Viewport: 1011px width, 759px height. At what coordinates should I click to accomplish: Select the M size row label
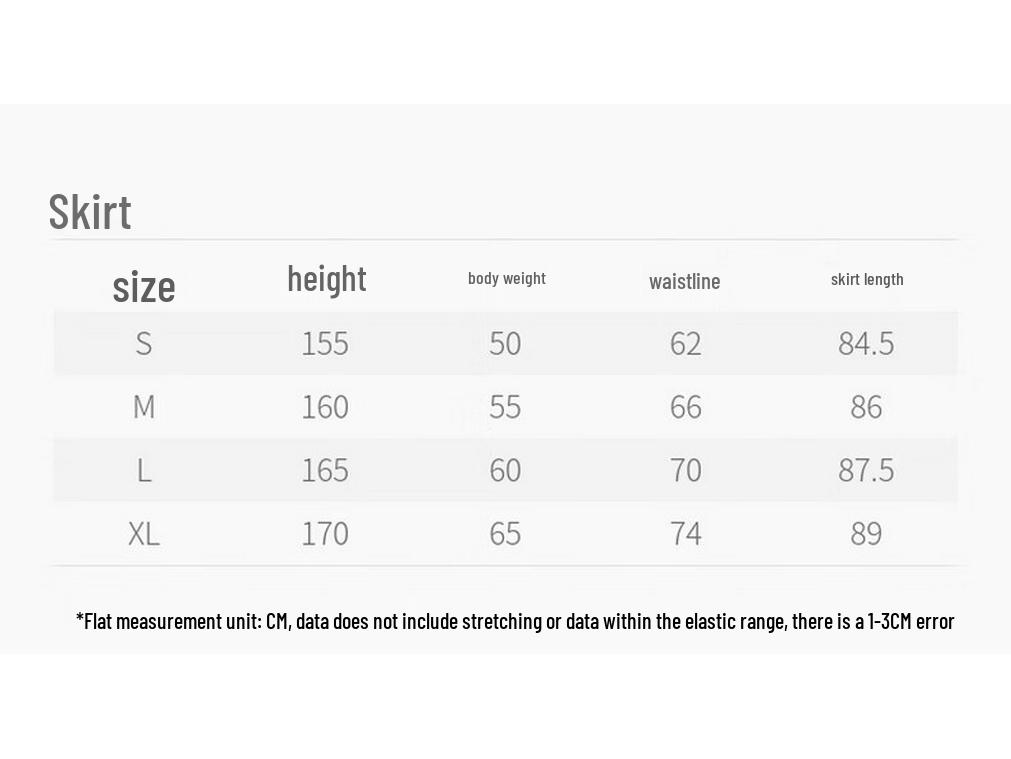[x=144, y=407]
